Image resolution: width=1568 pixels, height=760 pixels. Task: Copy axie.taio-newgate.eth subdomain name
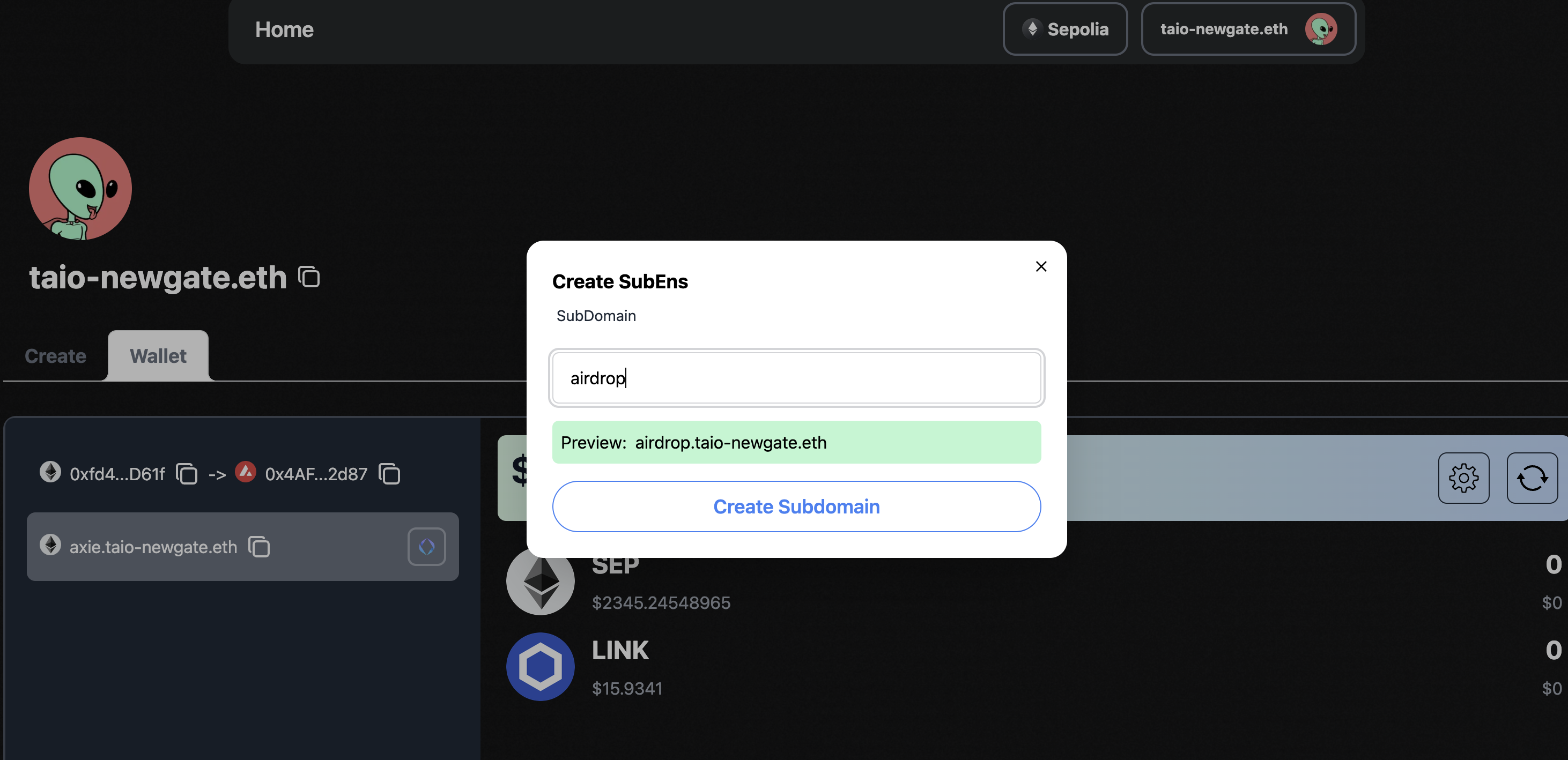[260, 547]
